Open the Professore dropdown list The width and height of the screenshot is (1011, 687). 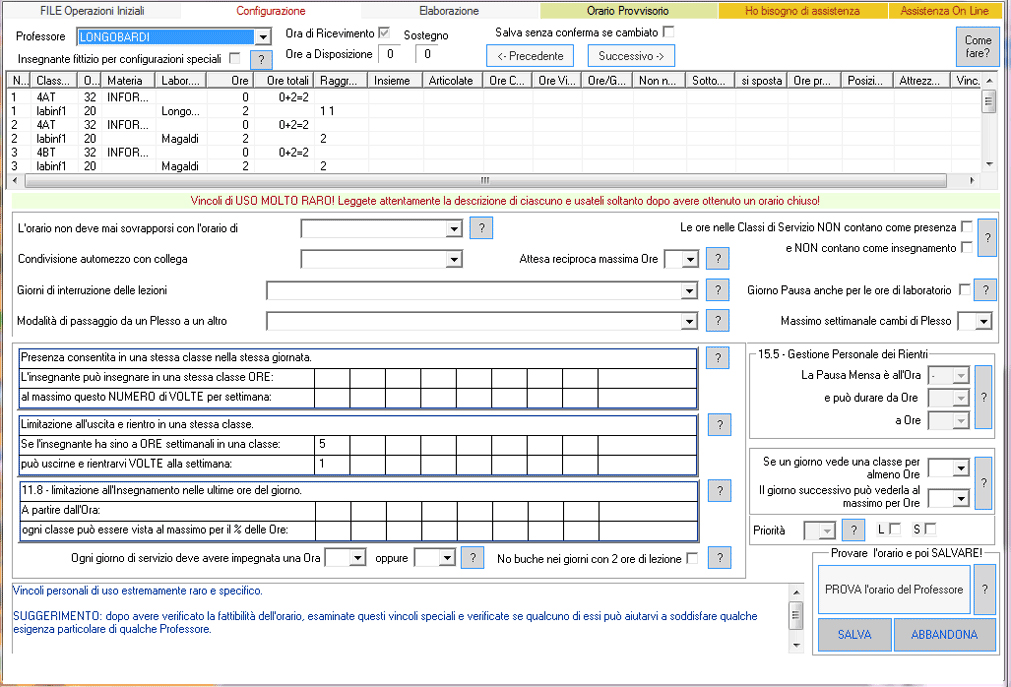[x=262, y=37]
